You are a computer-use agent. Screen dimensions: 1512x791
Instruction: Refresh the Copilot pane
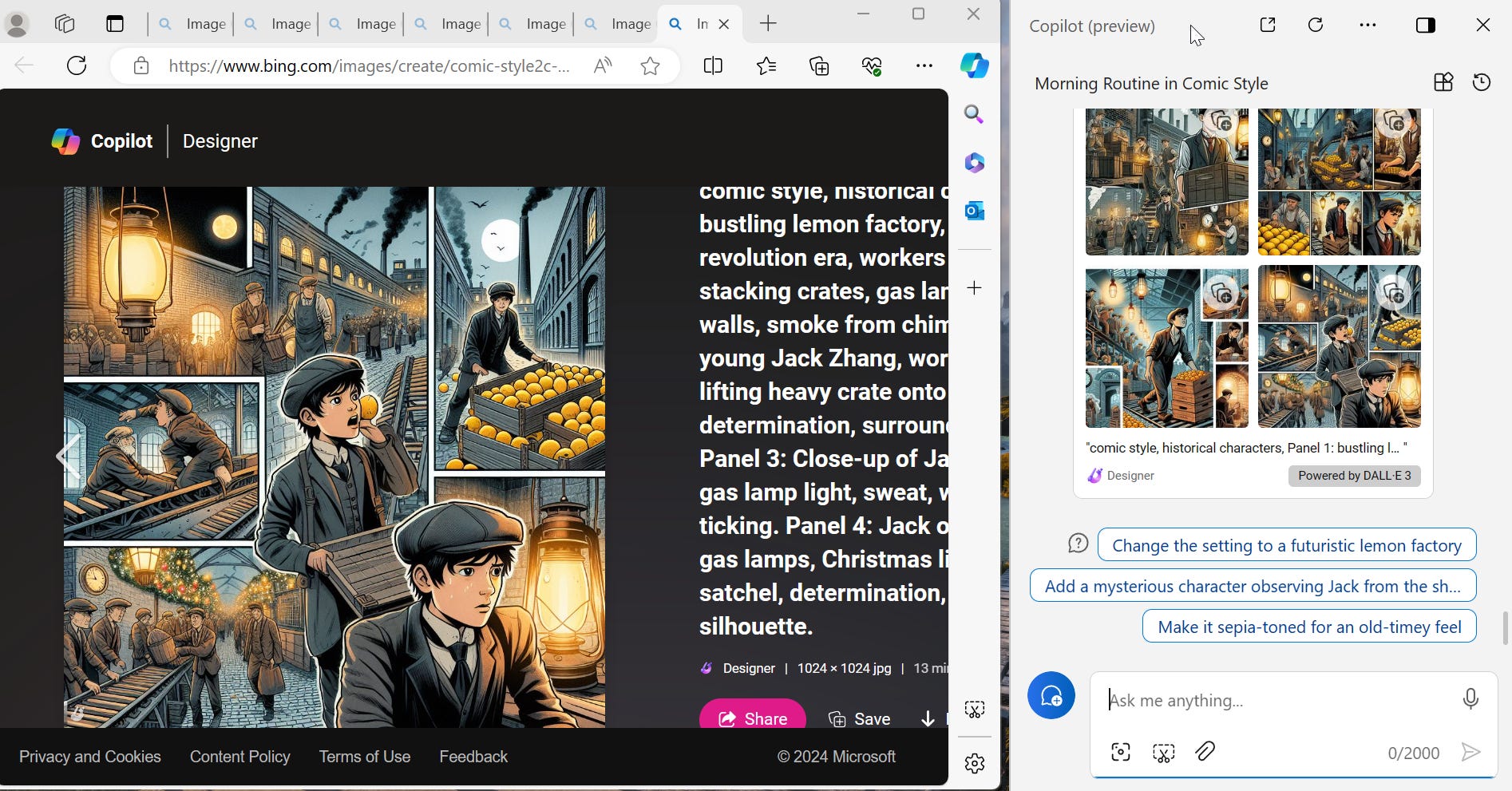pos(1316,25)
